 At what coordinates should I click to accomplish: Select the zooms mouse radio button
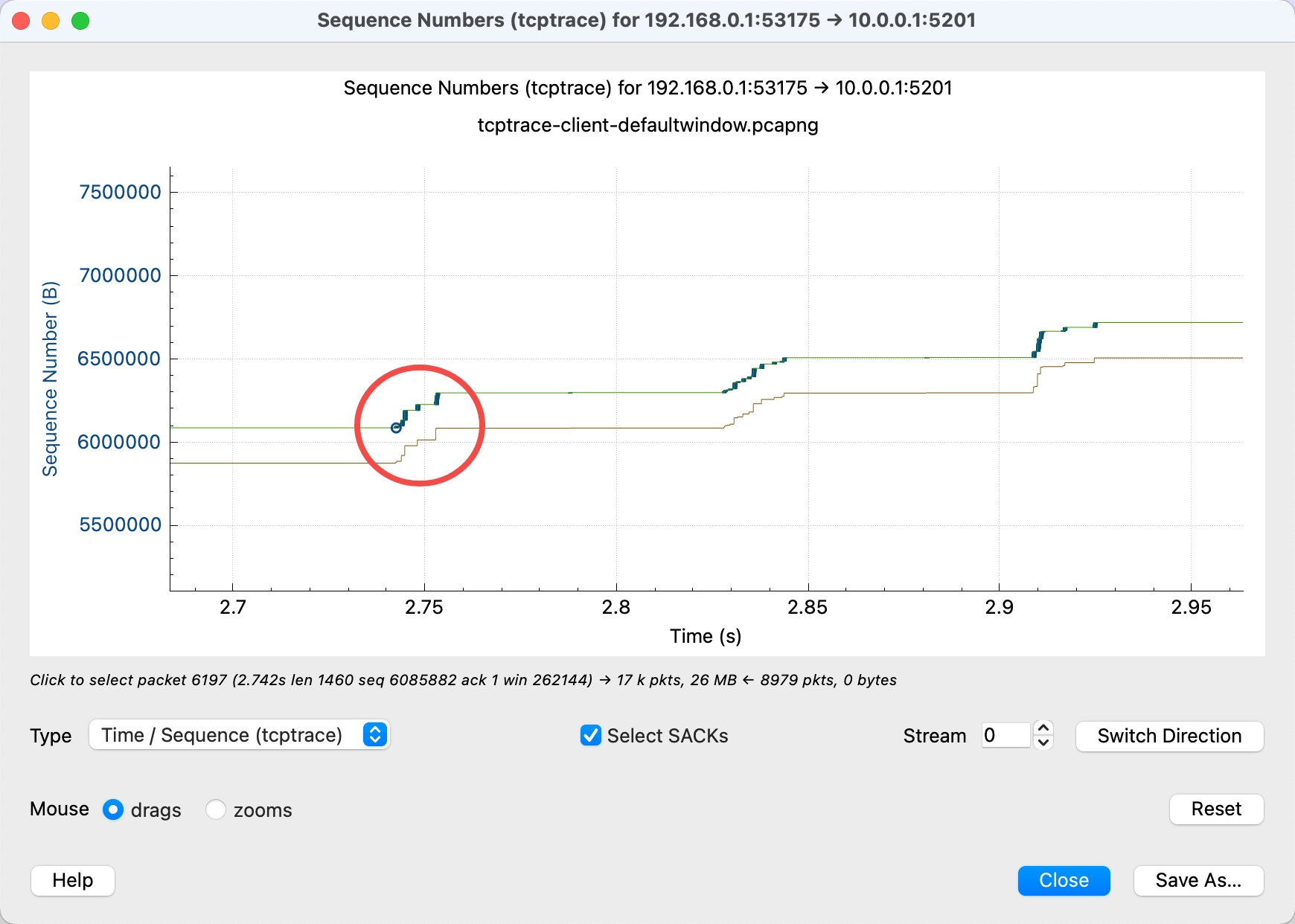216,809
